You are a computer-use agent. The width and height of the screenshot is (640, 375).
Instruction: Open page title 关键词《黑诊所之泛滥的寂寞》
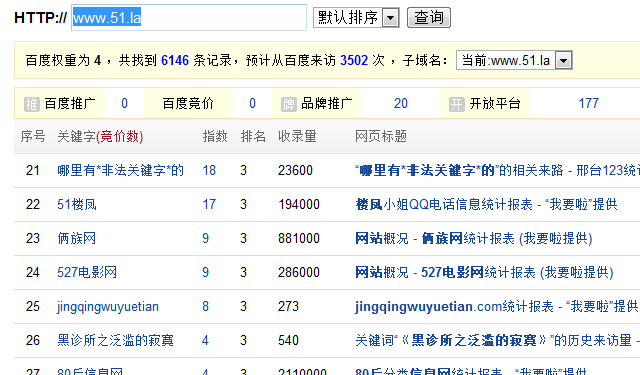pyautogui.click(x=498, y=340)
